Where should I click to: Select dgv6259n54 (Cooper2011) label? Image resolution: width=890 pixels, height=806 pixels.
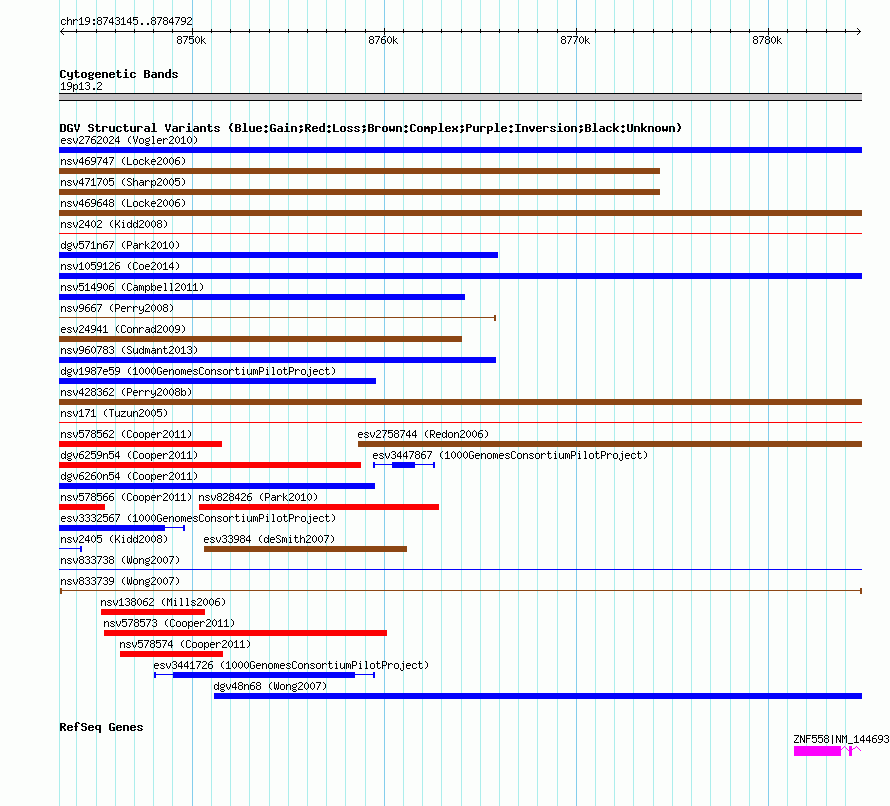(129, 455)
